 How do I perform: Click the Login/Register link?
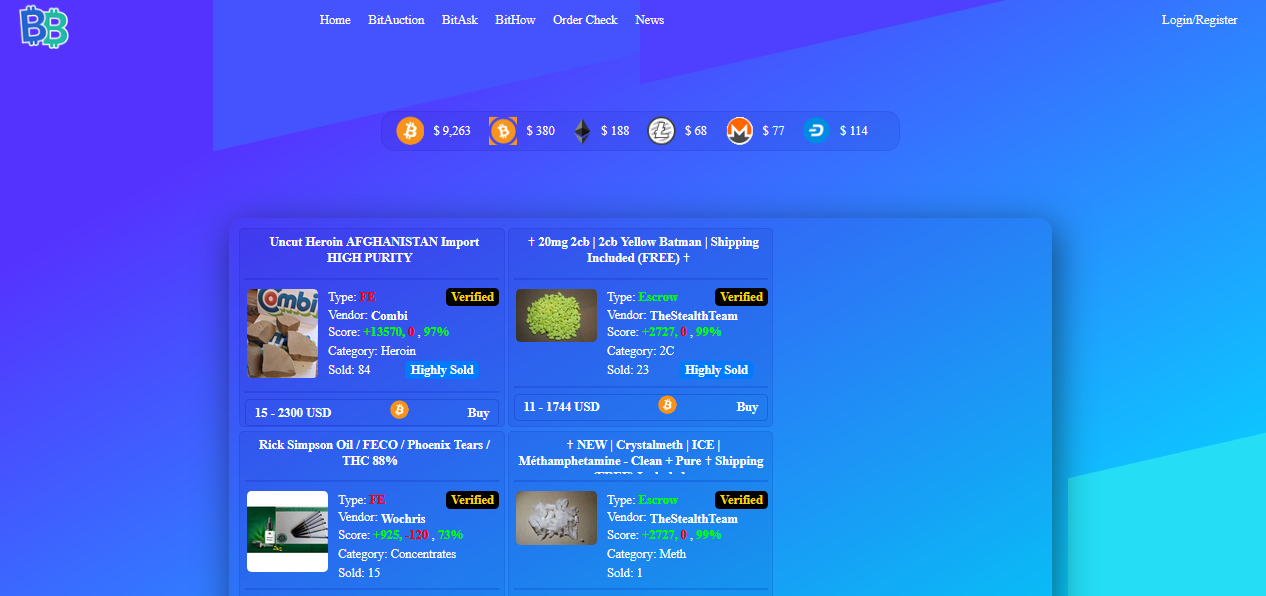(x=1199, y=20)
